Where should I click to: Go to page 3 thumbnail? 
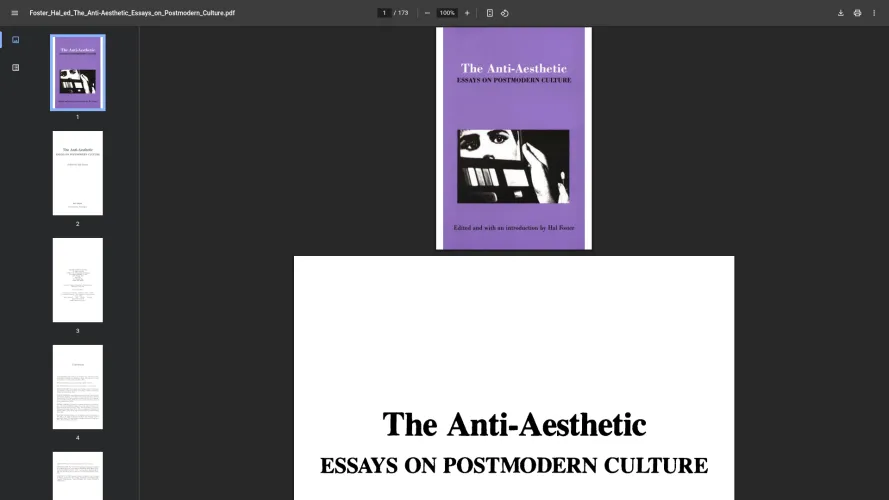click(78, 280)
